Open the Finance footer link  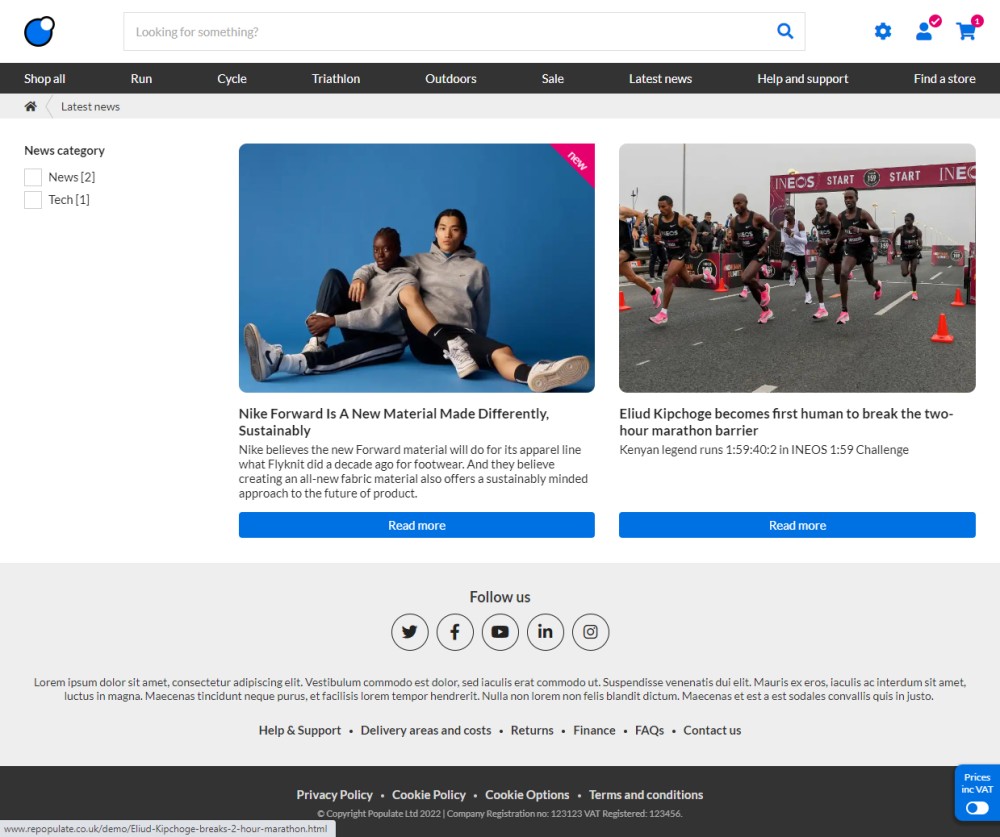[x=594, y=730]
